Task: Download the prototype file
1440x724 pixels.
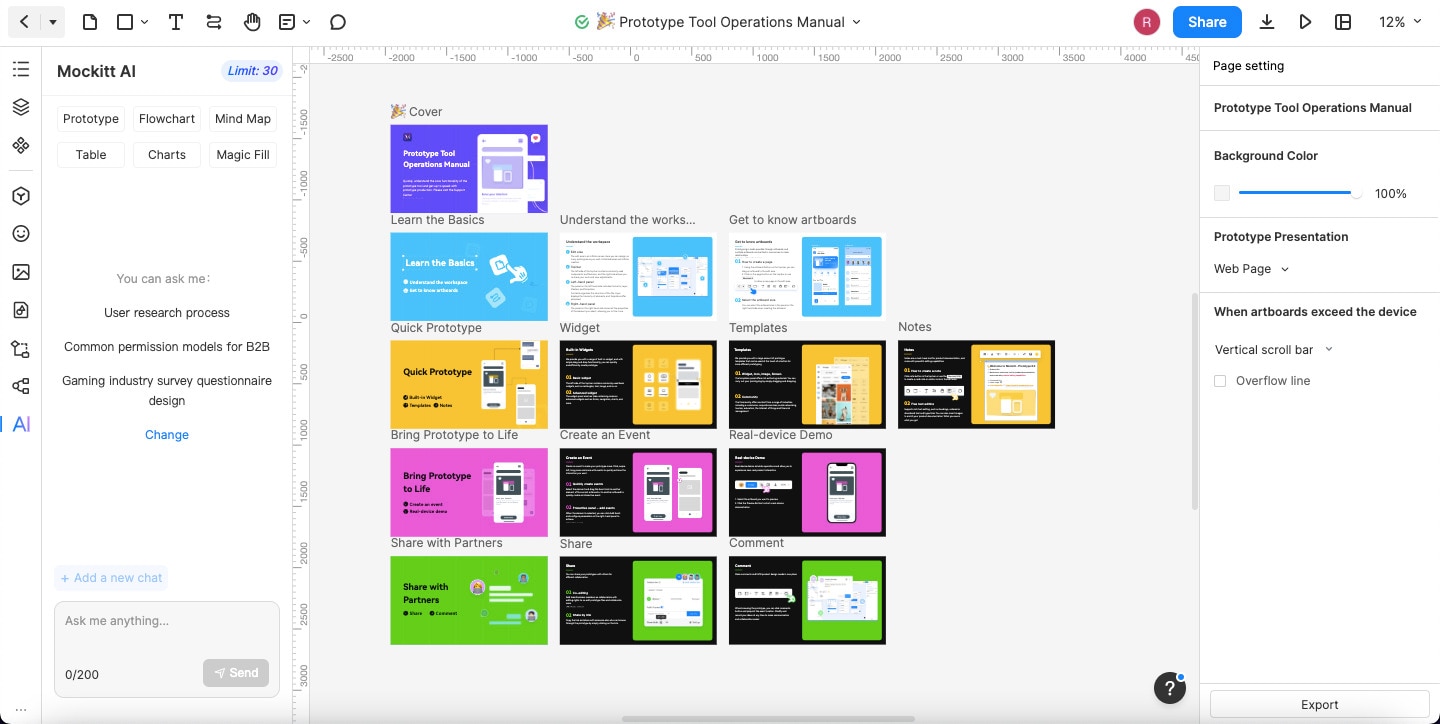Action: [x=1267, y=22]
